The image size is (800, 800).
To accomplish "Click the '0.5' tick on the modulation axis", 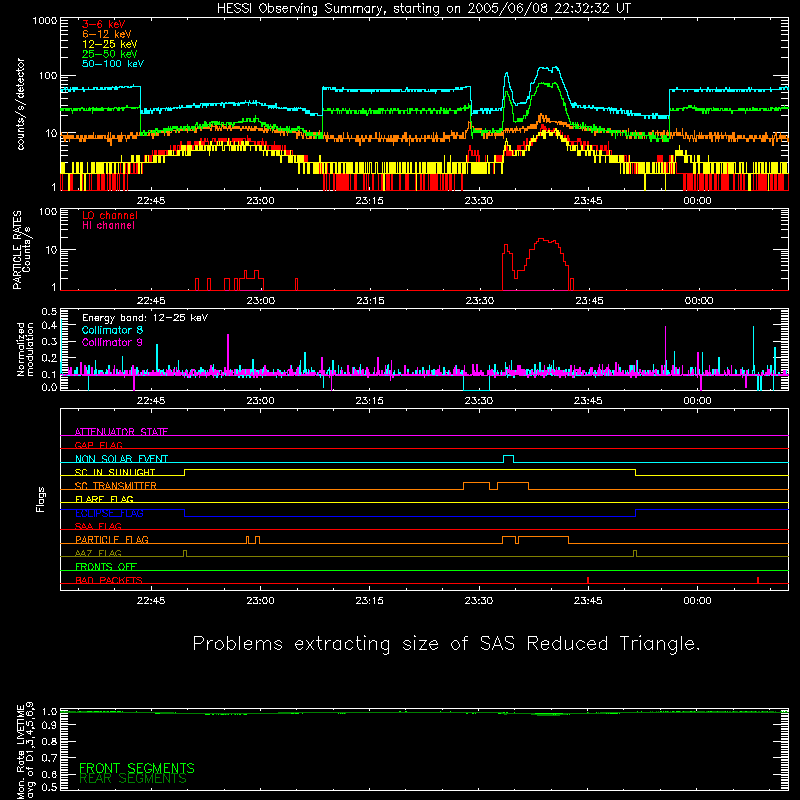I will pos(49,312).
